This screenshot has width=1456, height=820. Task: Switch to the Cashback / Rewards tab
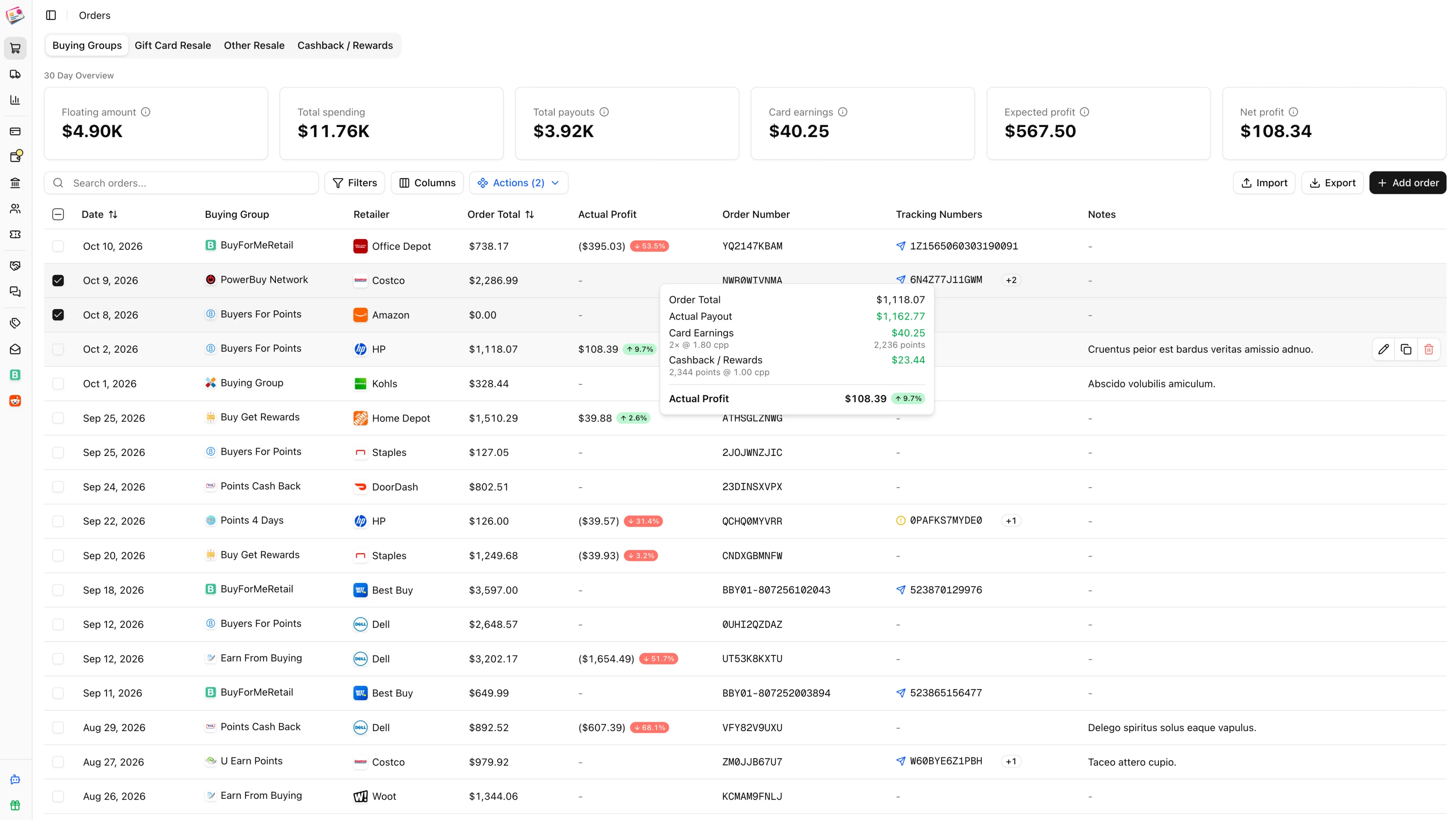pos(345,45)
